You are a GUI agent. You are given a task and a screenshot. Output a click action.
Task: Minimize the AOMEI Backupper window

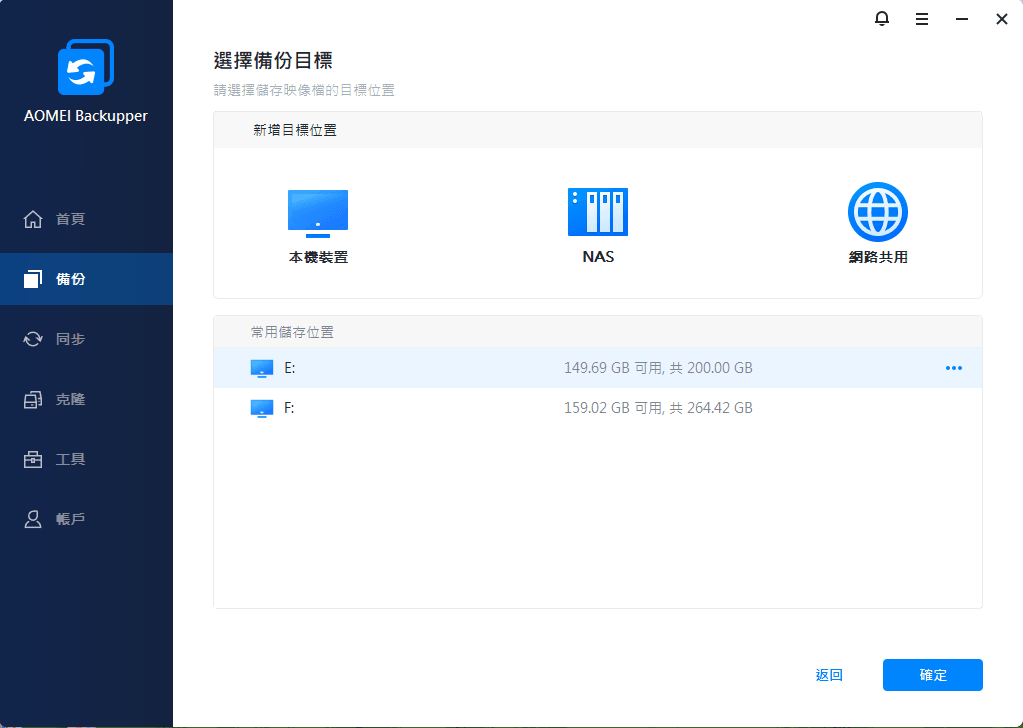[962, 19]
